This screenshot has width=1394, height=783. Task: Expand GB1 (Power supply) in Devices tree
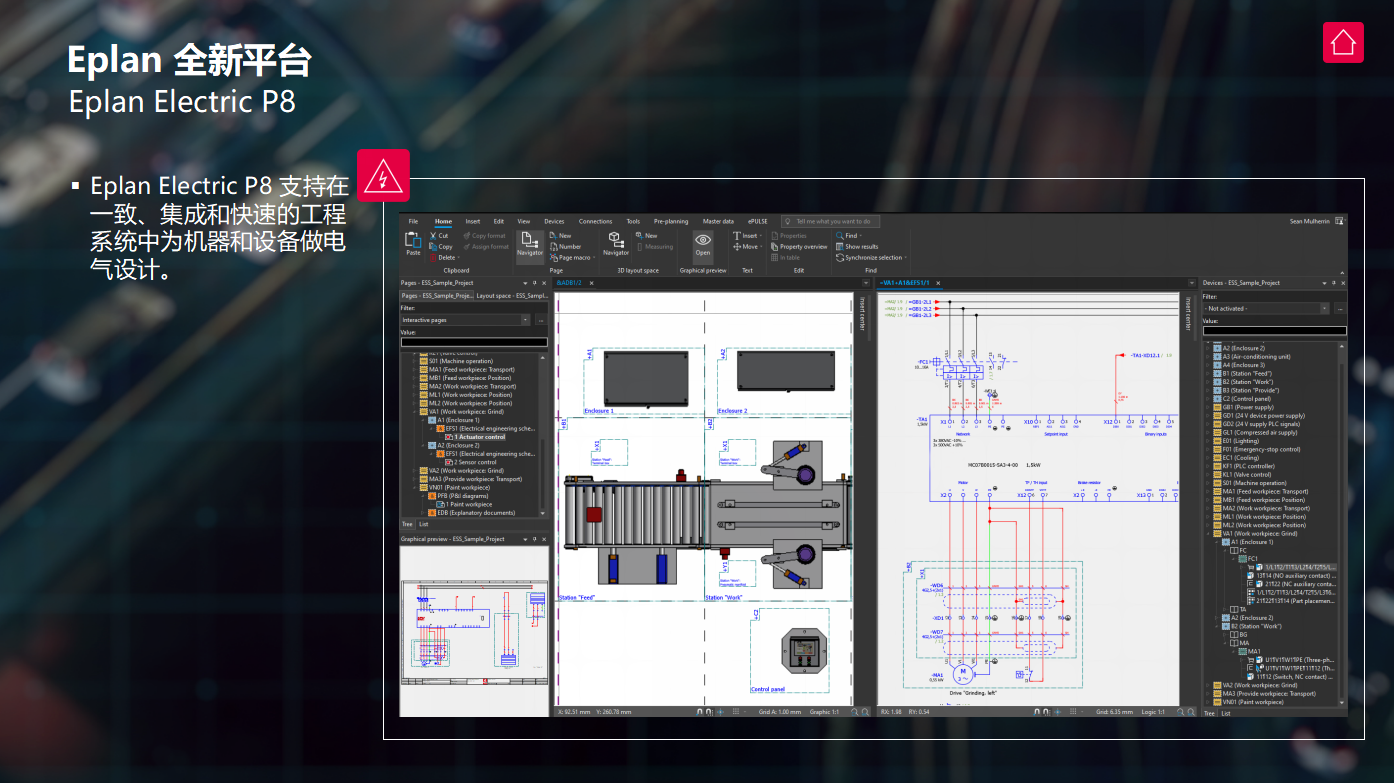[x=1208, y=407]
